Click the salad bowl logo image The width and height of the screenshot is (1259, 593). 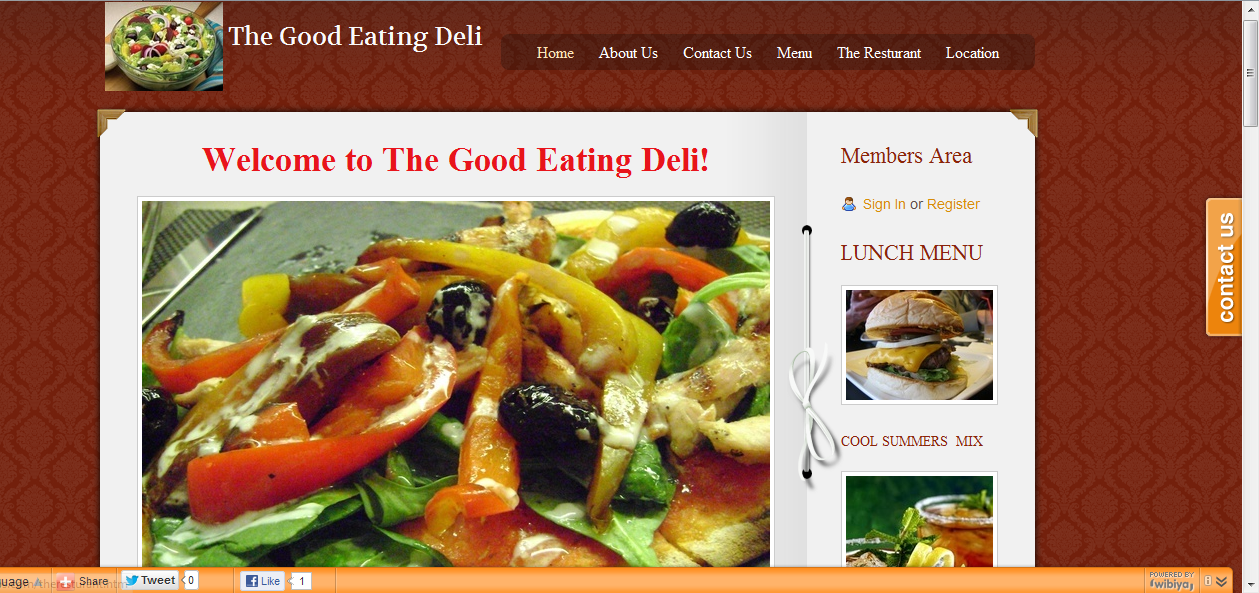tap(164, 47)
